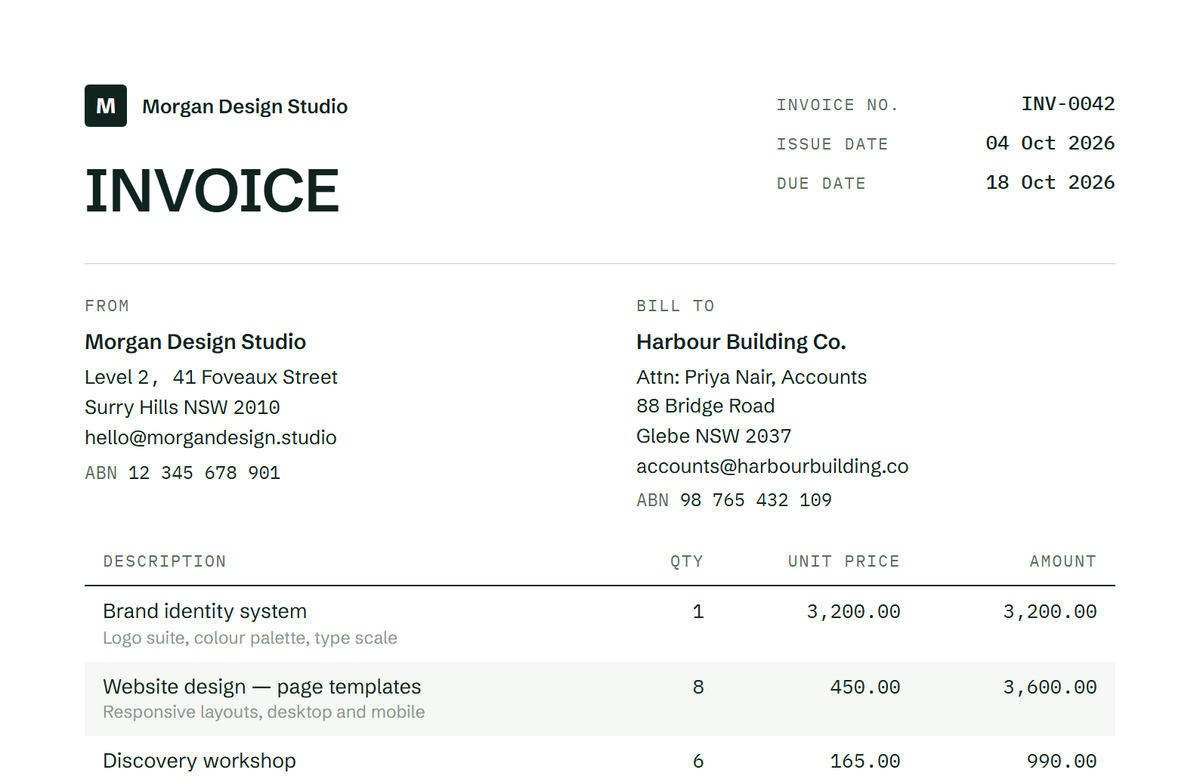Select client ABN '98 765 432 109'
Image resolution: width=1200 pixels, height=780 pixels.
coord(756,500)
